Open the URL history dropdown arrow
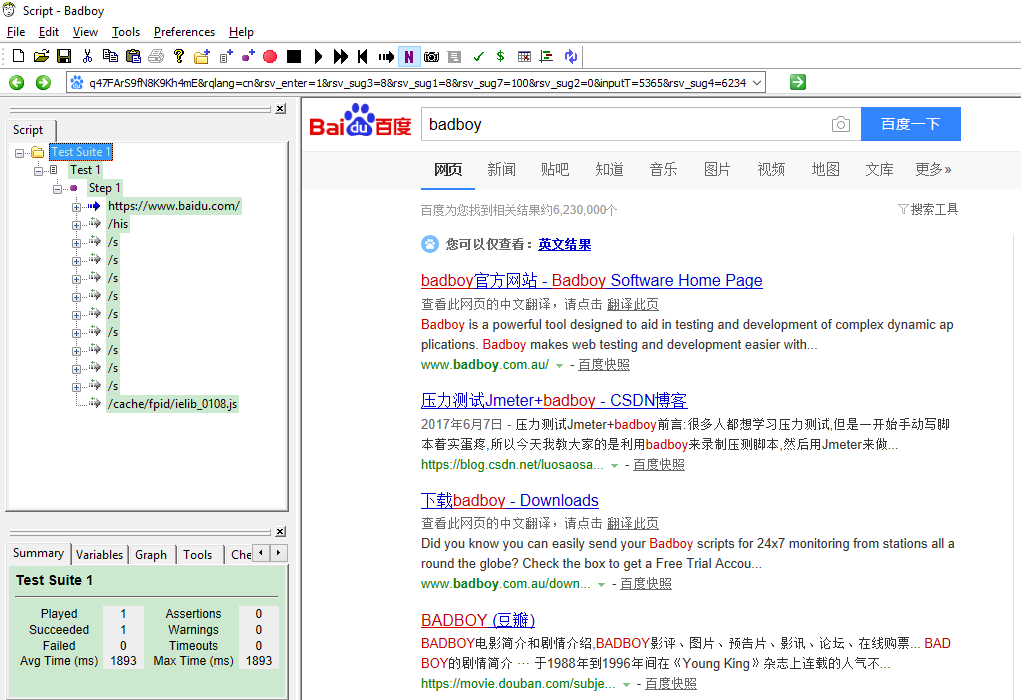Image resolution: width=1021 pixels, height=700 pixels. [x=757, y=83]
